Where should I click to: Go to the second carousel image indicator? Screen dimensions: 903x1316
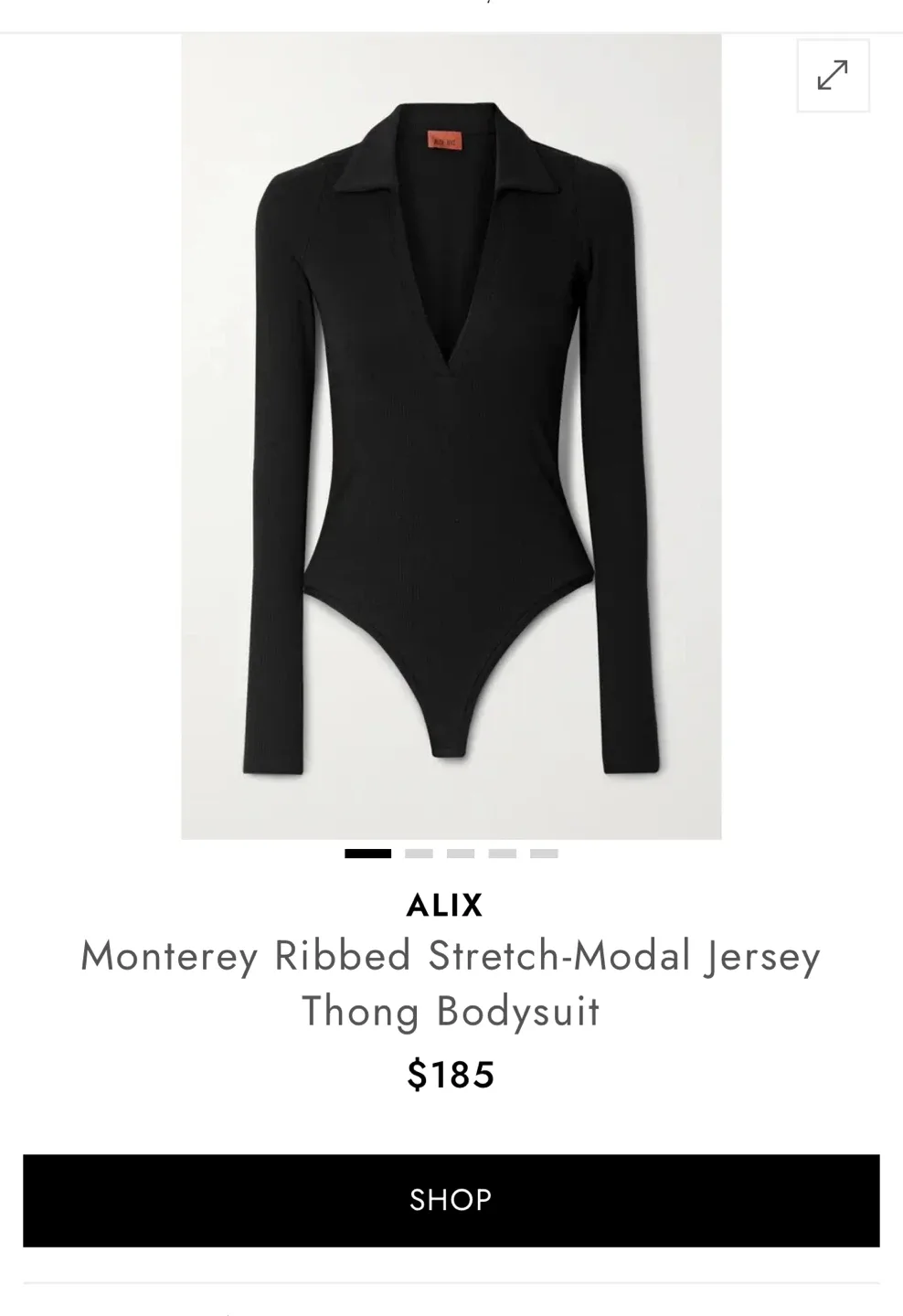coord(419,854)
